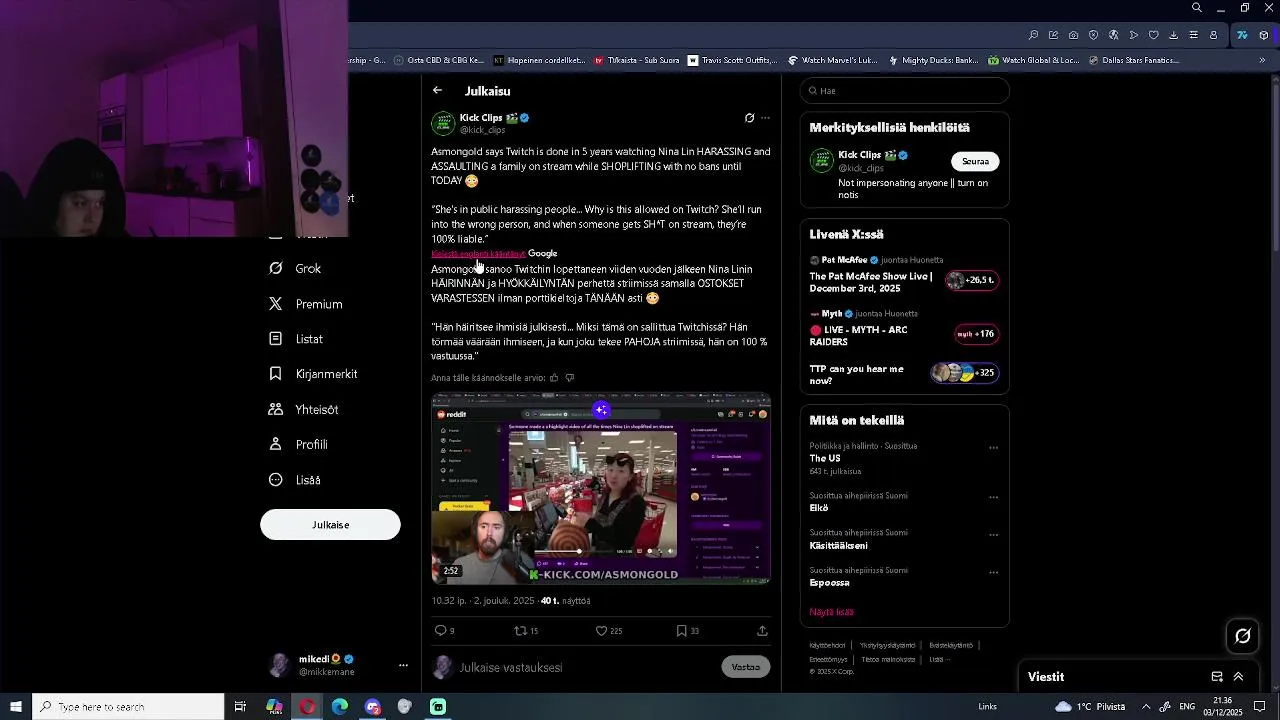Screen dimensions: 1280x720
Task: Open options for the Espoossa trend
Action: point(993,573)
